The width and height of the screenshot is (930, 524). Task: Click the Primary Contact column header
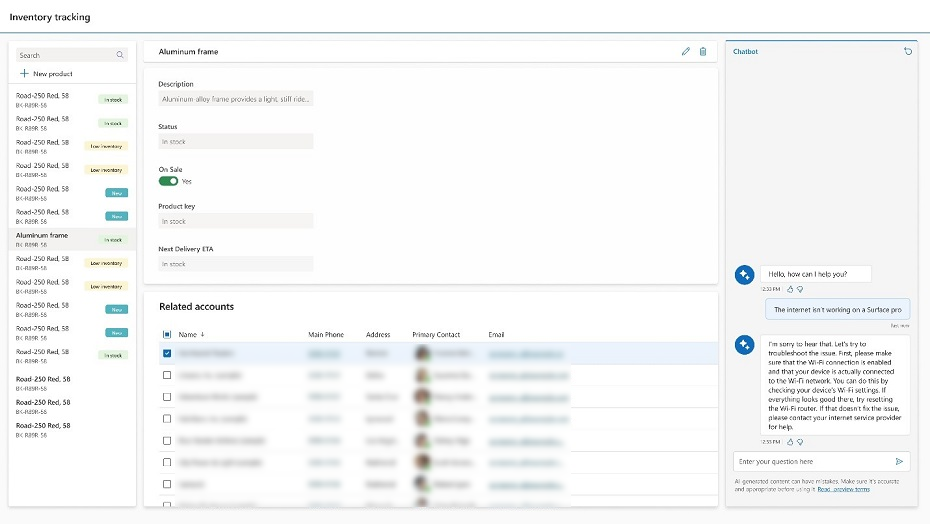click(x=436, y=335)
